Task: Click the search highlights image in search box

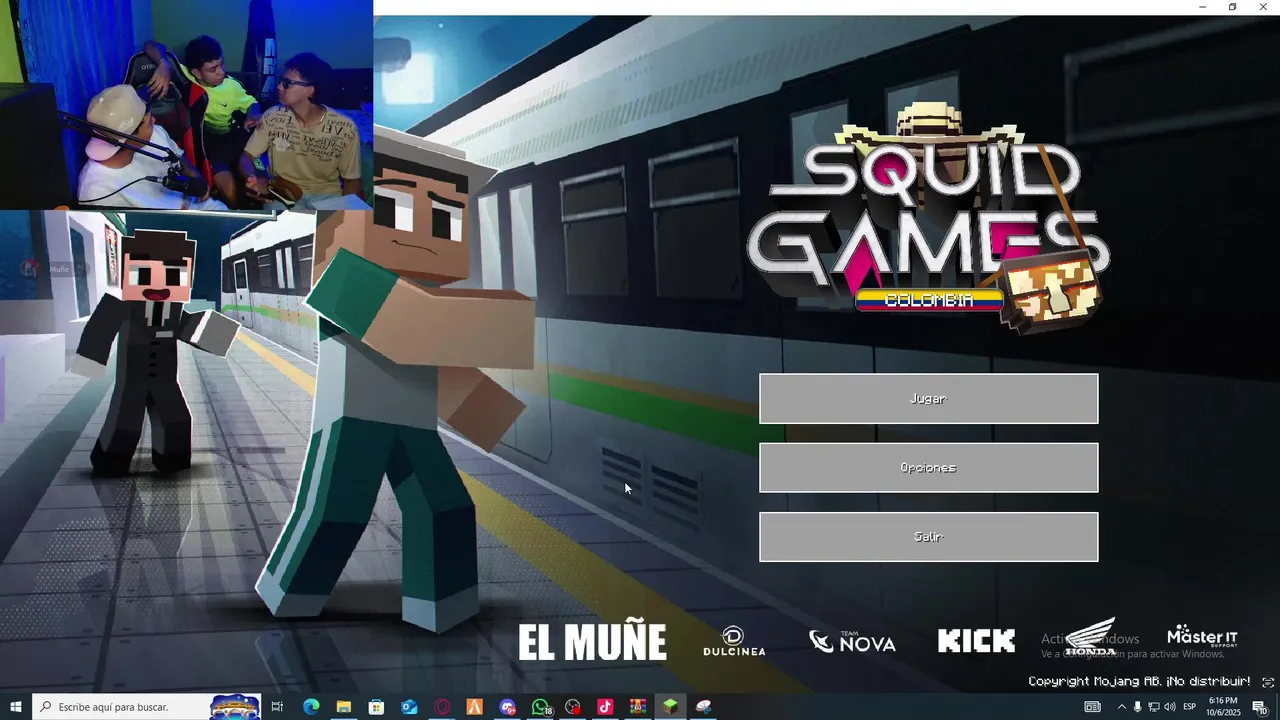Action: point(235,707)
